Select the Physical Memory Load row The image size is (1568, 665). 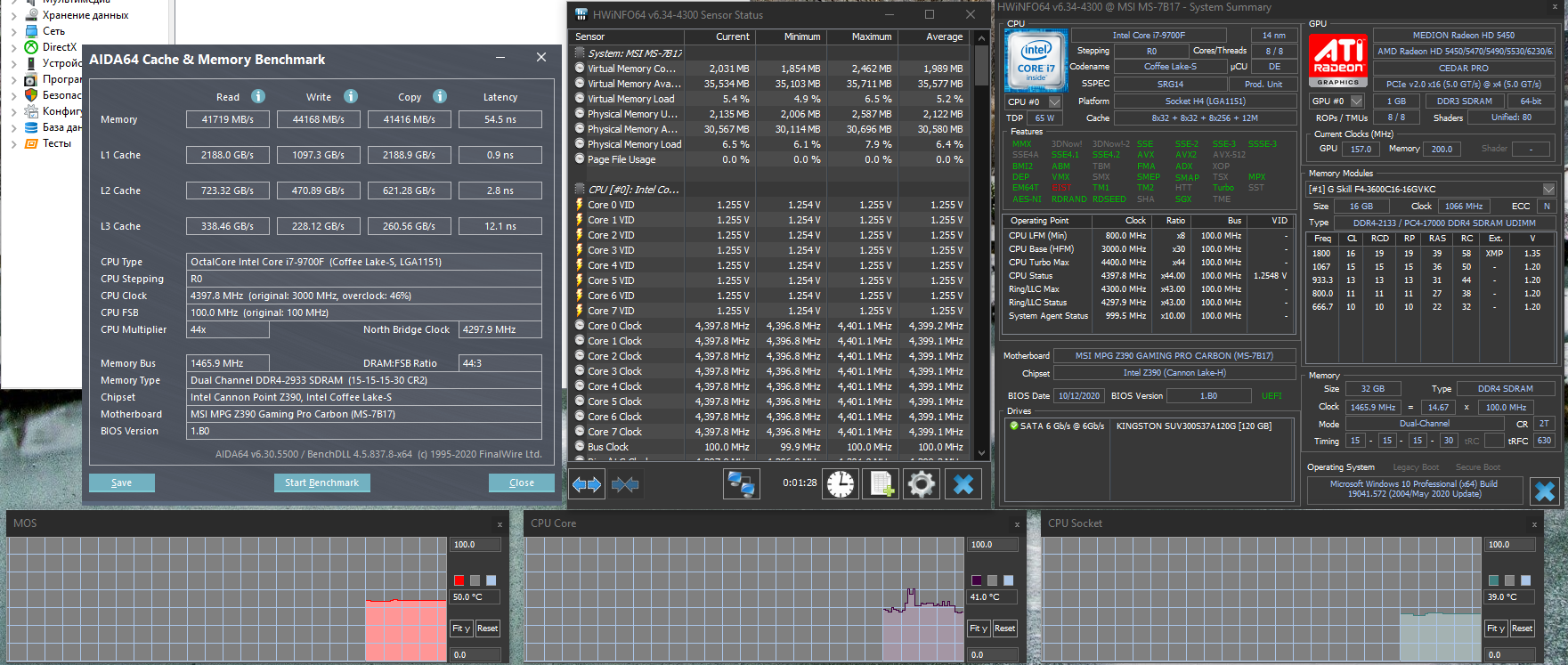770,144
